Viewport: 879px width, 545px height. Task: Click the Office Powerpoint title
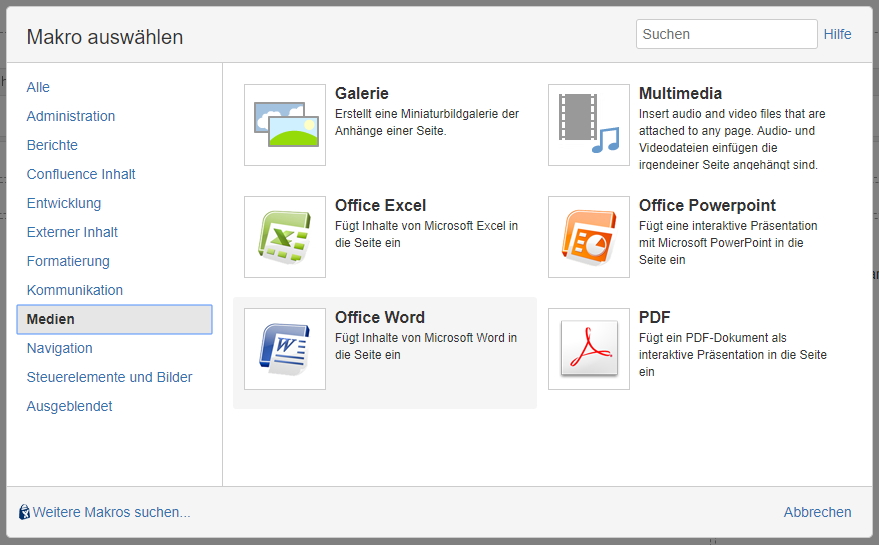click(707, 205)
